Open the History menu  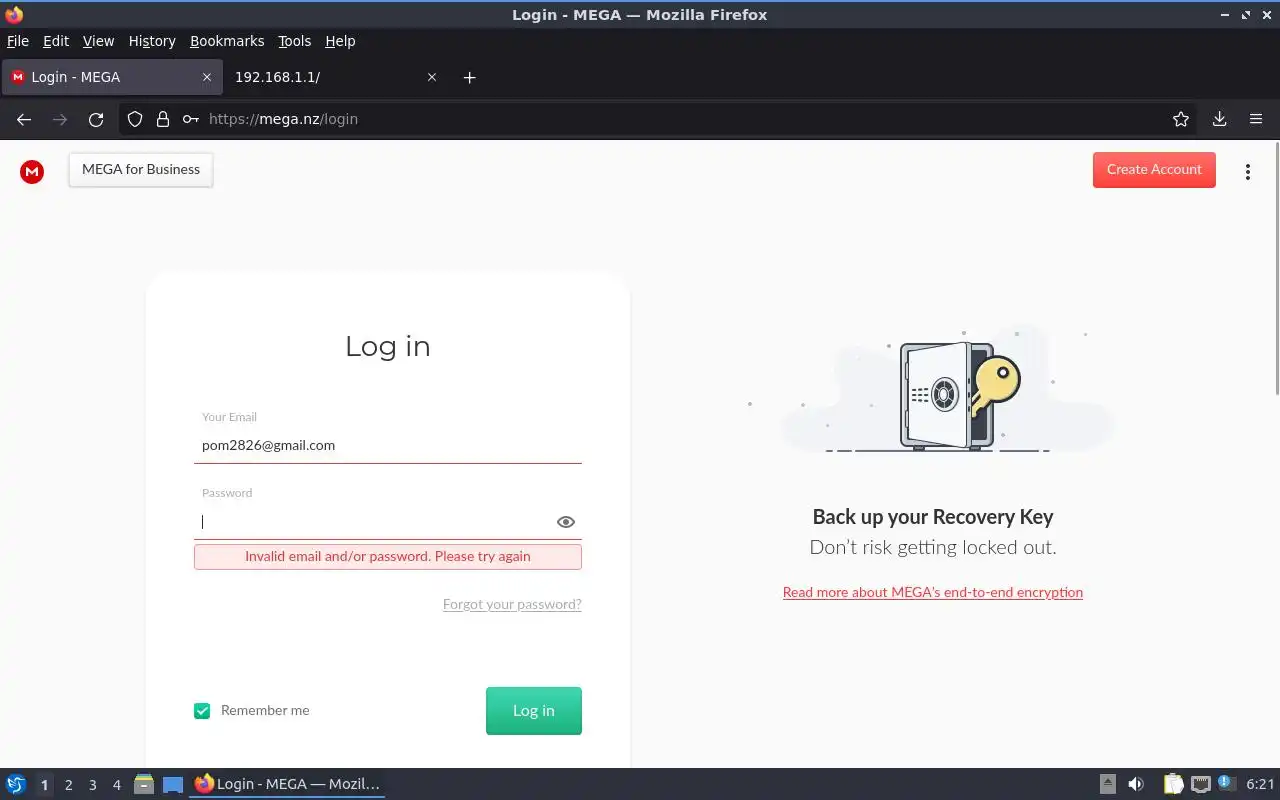(x=152, y=41)
